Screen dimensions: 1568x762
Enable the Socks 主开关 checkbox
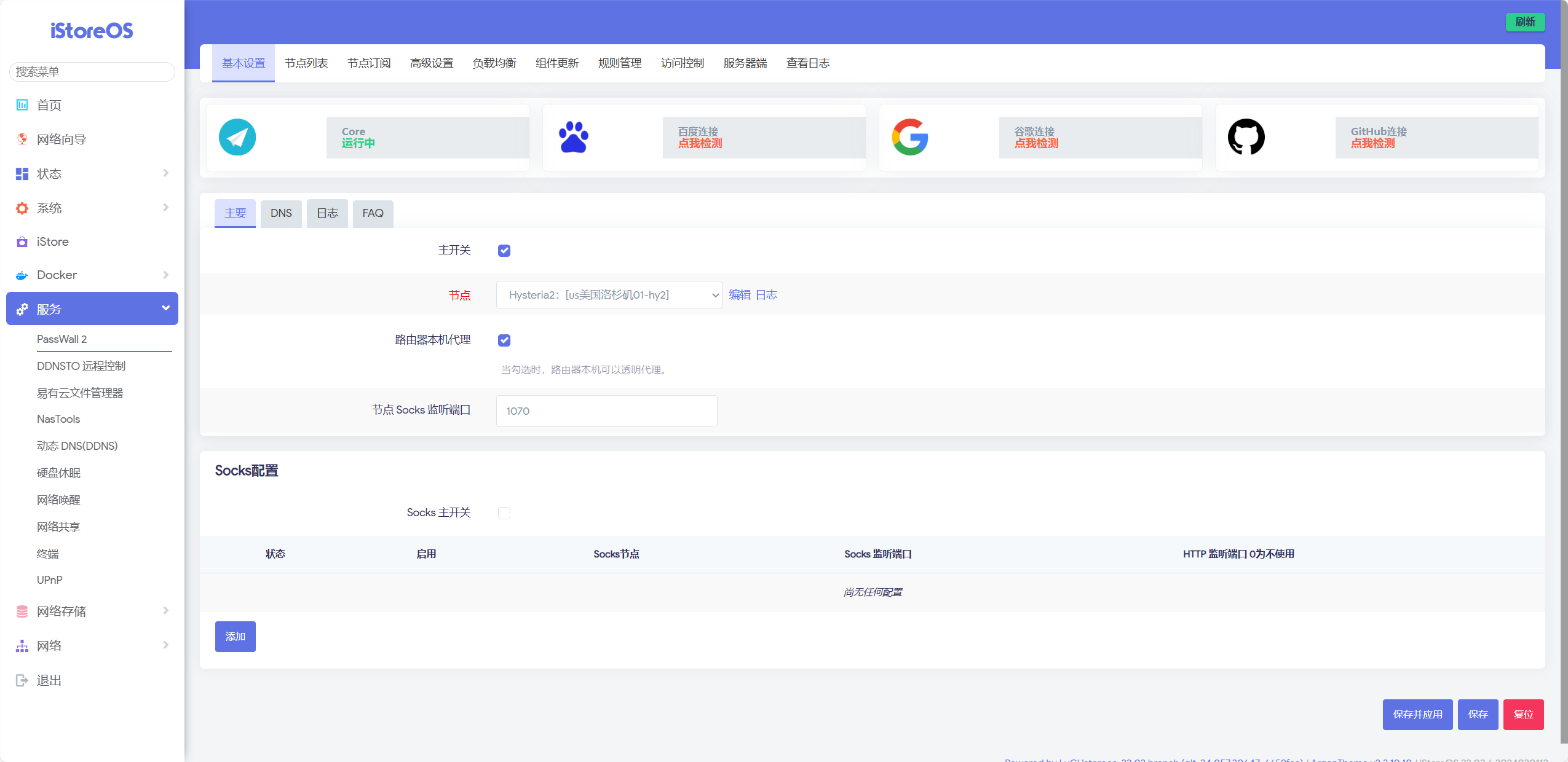click(x=504, y=513)
